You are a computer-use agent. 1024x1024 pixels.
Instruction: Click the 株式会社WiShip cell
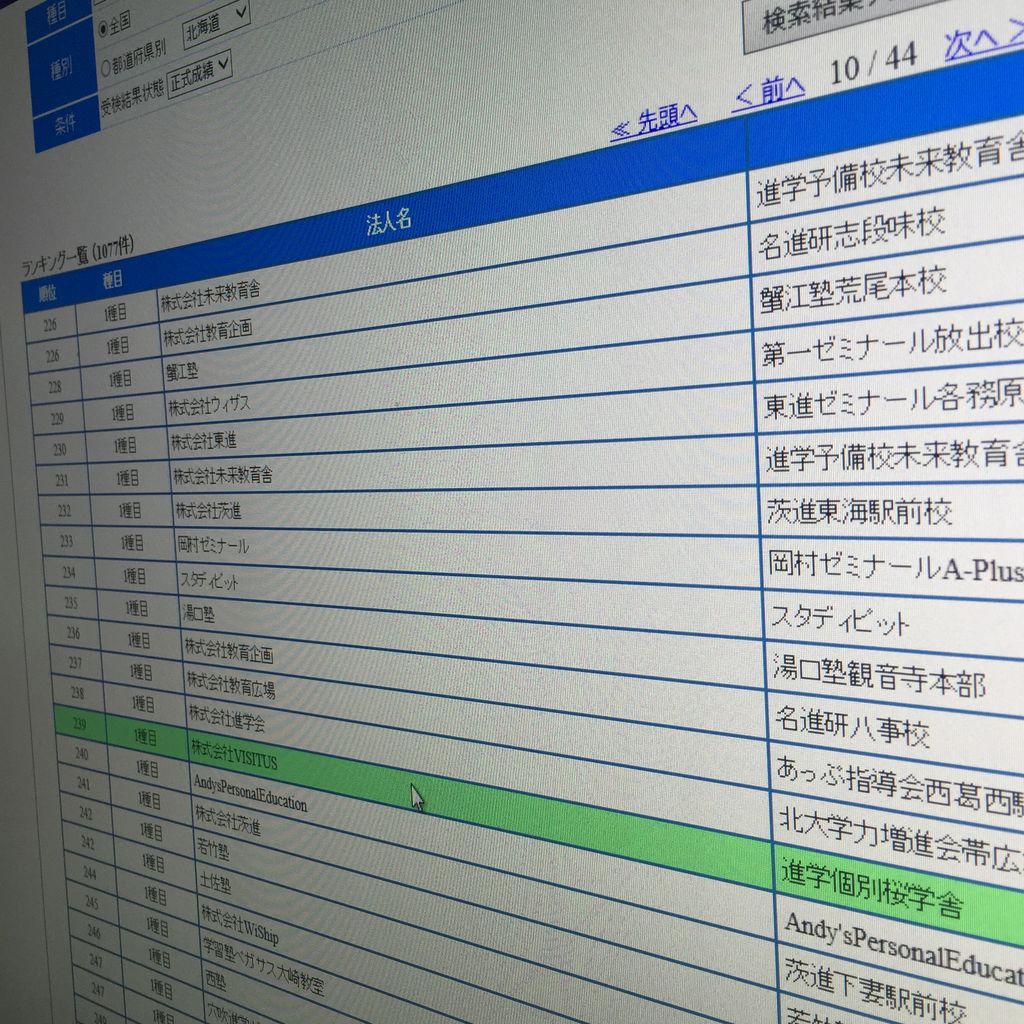[240, 924]
